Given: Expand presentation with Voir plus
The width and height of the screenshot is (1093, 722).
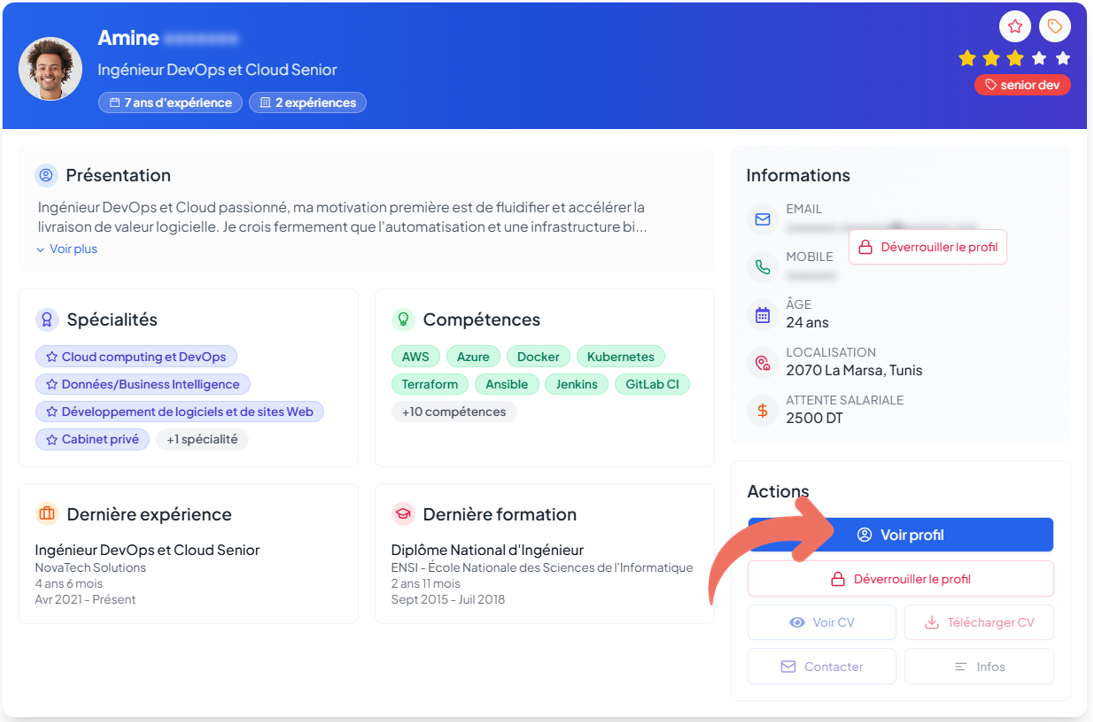Looking at the screenshot, I should pos(67,249).
